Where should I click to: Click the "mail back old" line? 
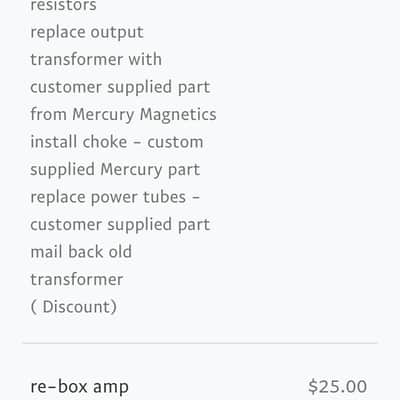tap(81, 252)
